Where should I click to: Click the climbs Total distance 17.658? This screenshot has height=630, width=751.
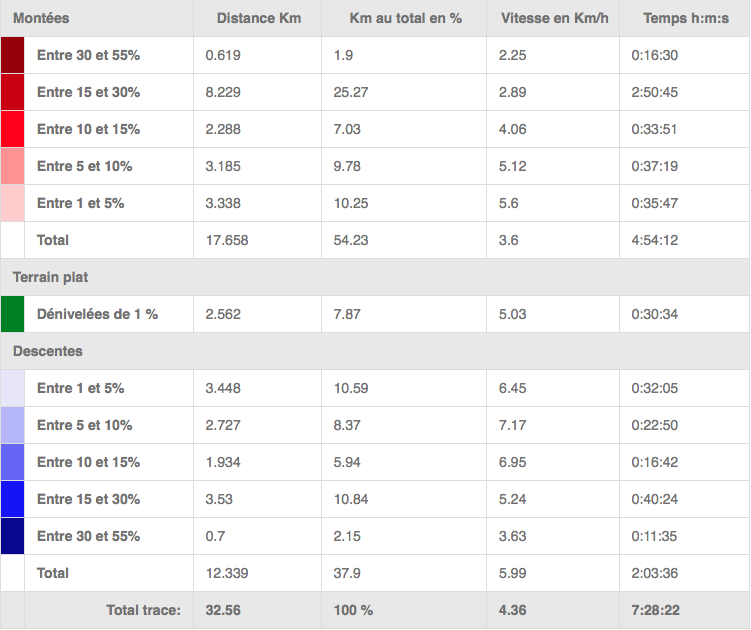(227, 240)
